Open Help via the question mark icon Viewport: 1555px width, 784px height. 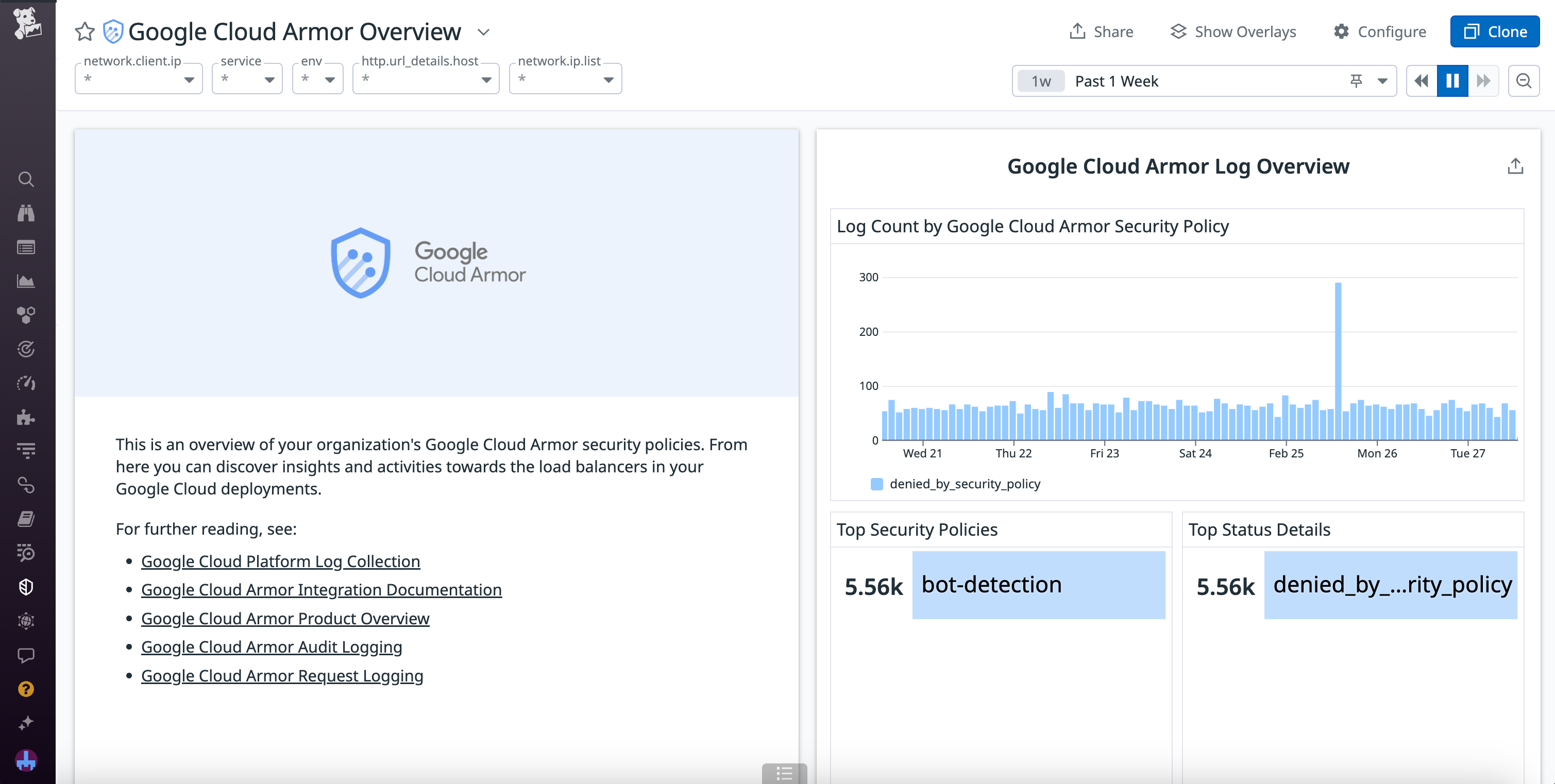(27, 689)
